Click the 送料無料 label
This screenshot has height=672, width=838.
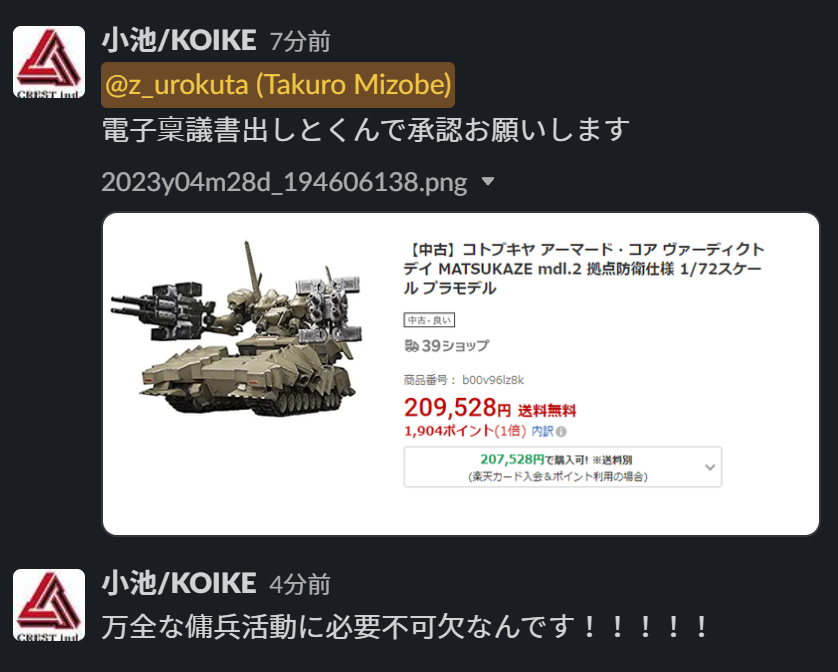547,411
